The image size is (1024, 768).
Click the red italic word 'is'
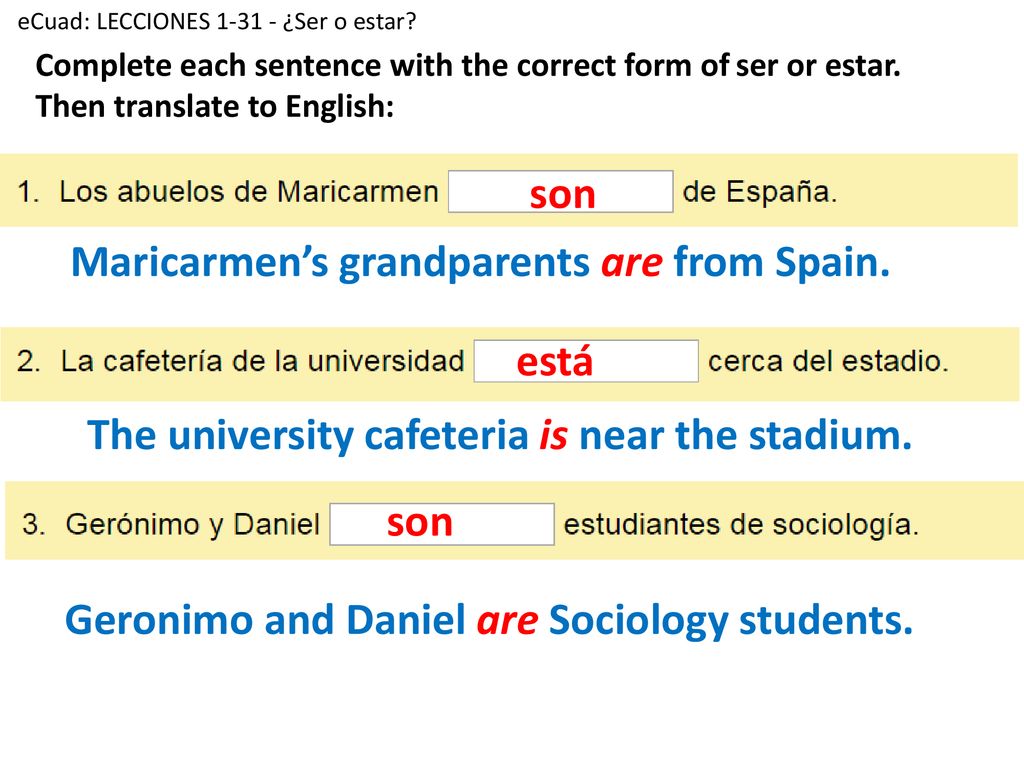coord(553,436)
